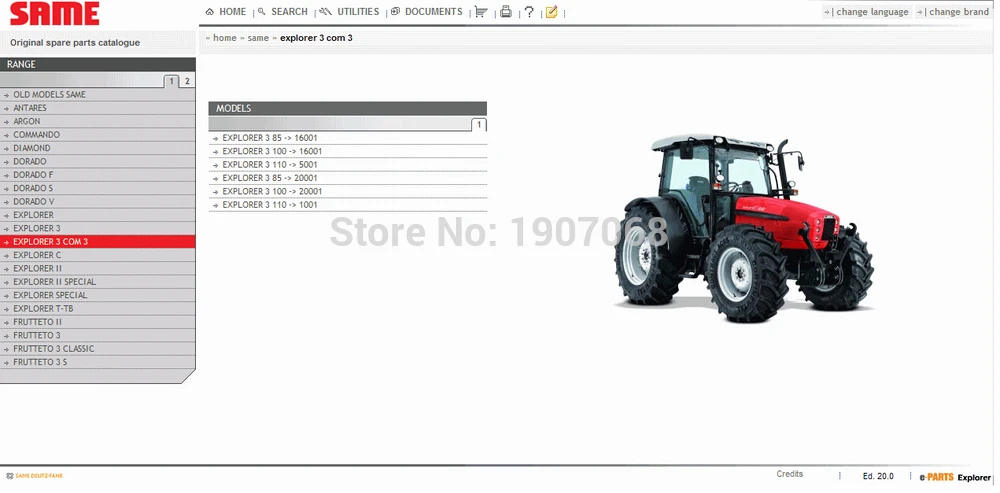Select EXPLORER II range entry
This screenshot has height=493, width=1000.
pos(98,269)
